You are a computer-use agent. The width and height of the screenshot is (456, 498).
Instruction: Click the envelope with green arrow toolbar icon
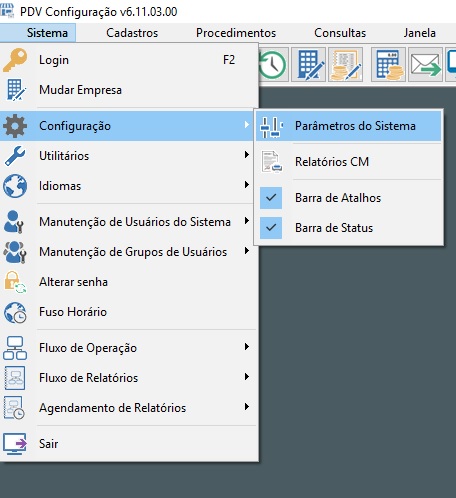pyautogui.click(x=425, y=65)
